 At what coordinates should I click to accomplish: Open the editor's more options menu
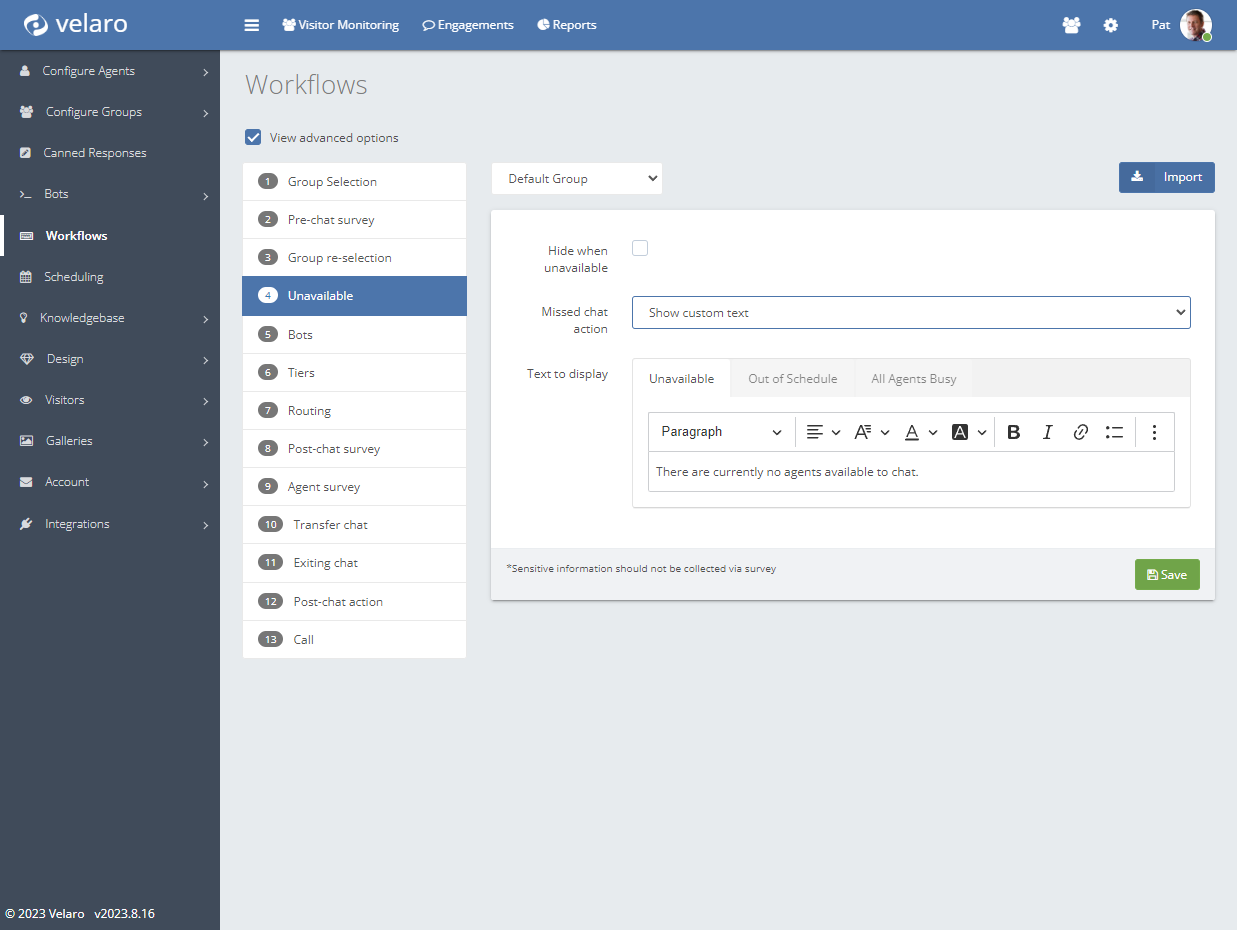point(1154,432)
